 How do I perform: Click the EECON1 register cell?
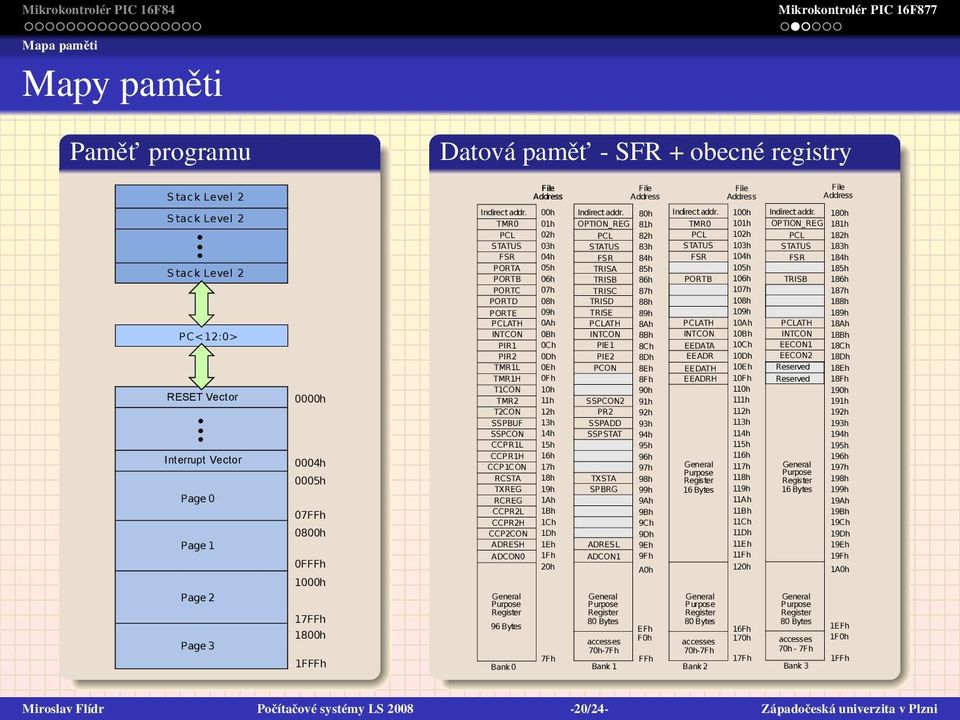coord(795,345)
